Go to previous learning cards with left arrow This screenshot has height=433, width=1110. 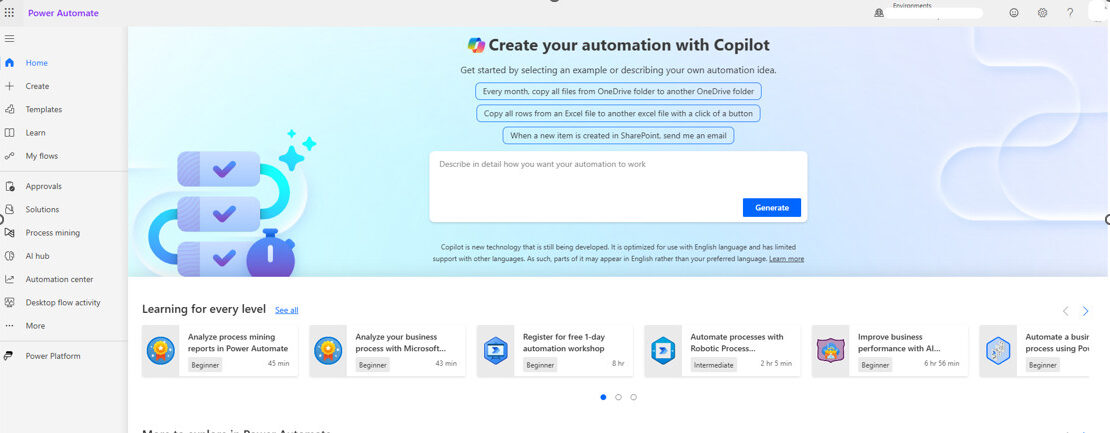(1065, 311)
